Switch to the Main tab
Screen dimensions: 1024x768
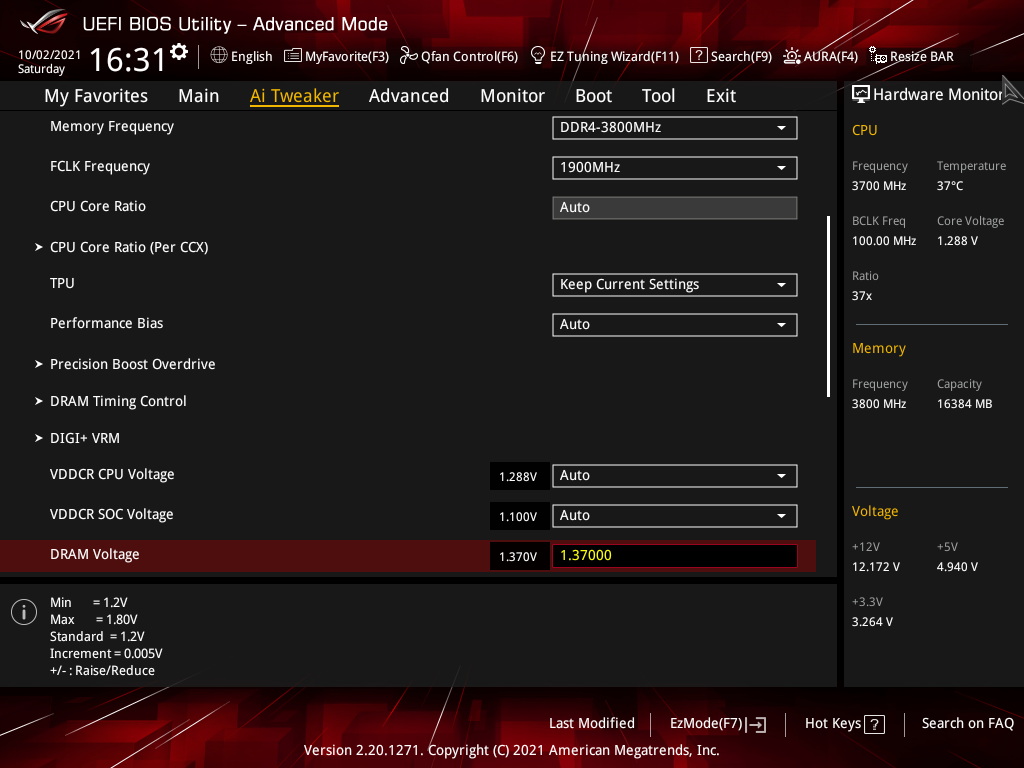click(199, 96)
